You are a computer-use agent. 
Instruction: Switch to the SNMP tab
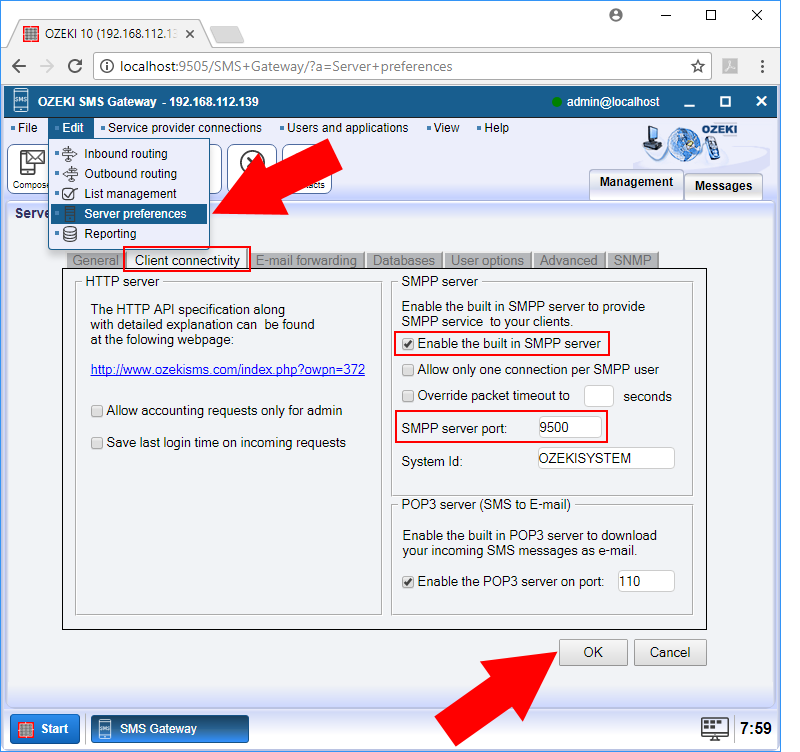point(632,260)
